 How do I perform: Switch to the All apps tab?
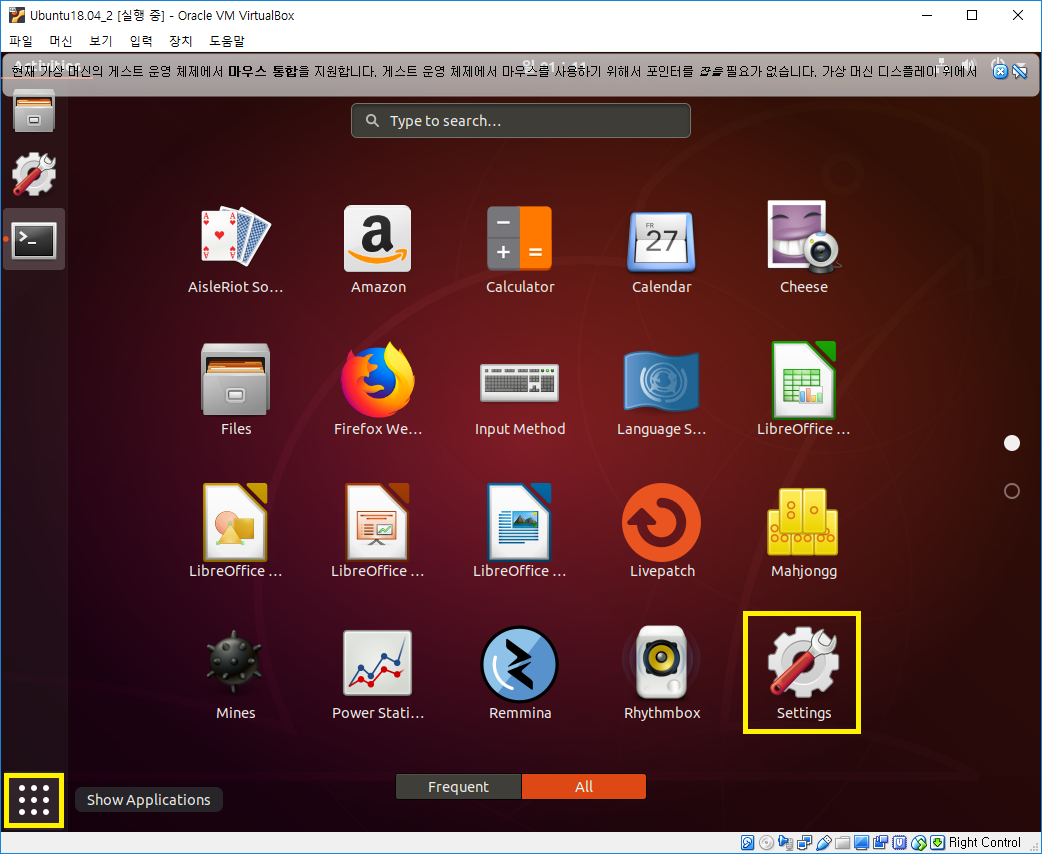click(x=583, y=787)
